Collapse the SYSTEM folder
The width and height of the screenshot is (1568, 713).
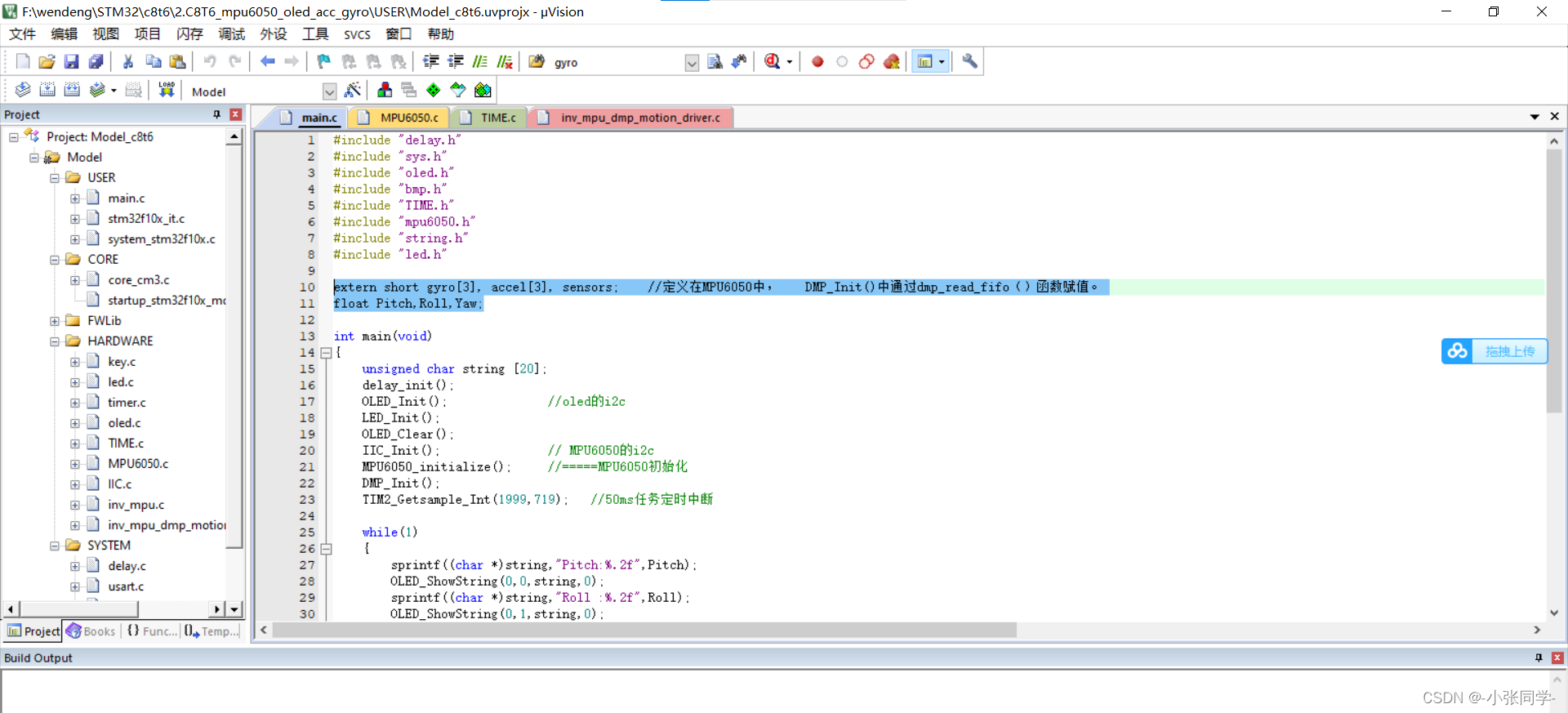click(55, 546)
